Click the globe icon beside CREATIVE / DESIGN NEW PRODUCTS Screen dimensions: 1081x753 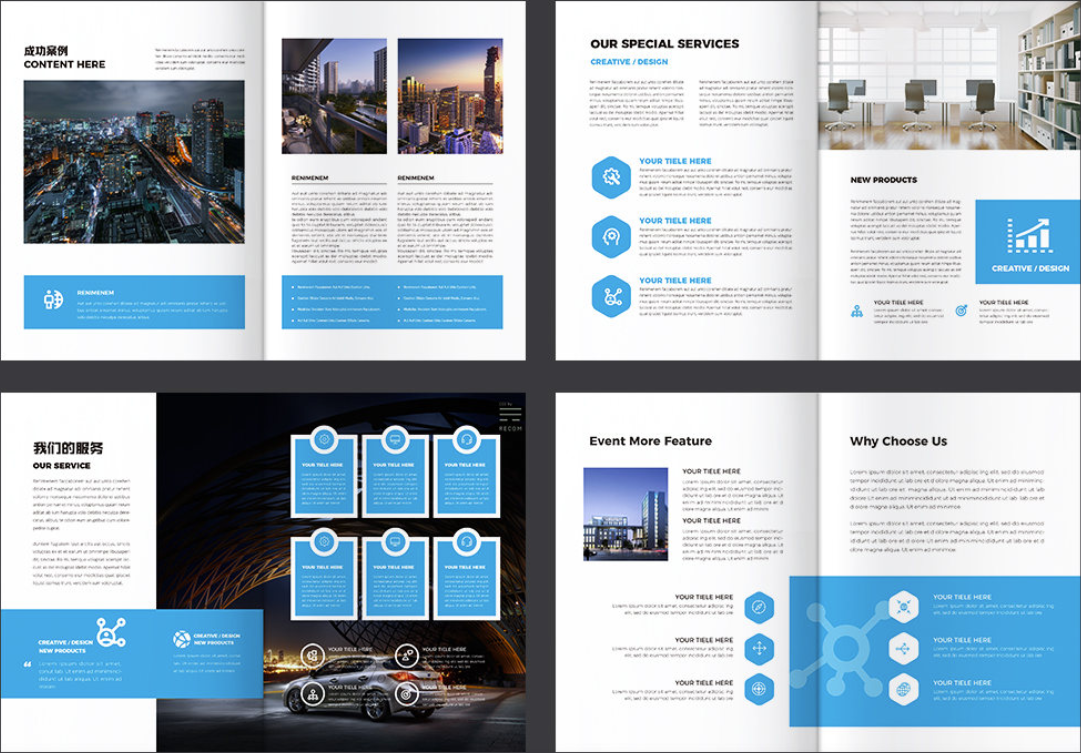(181, 639)
